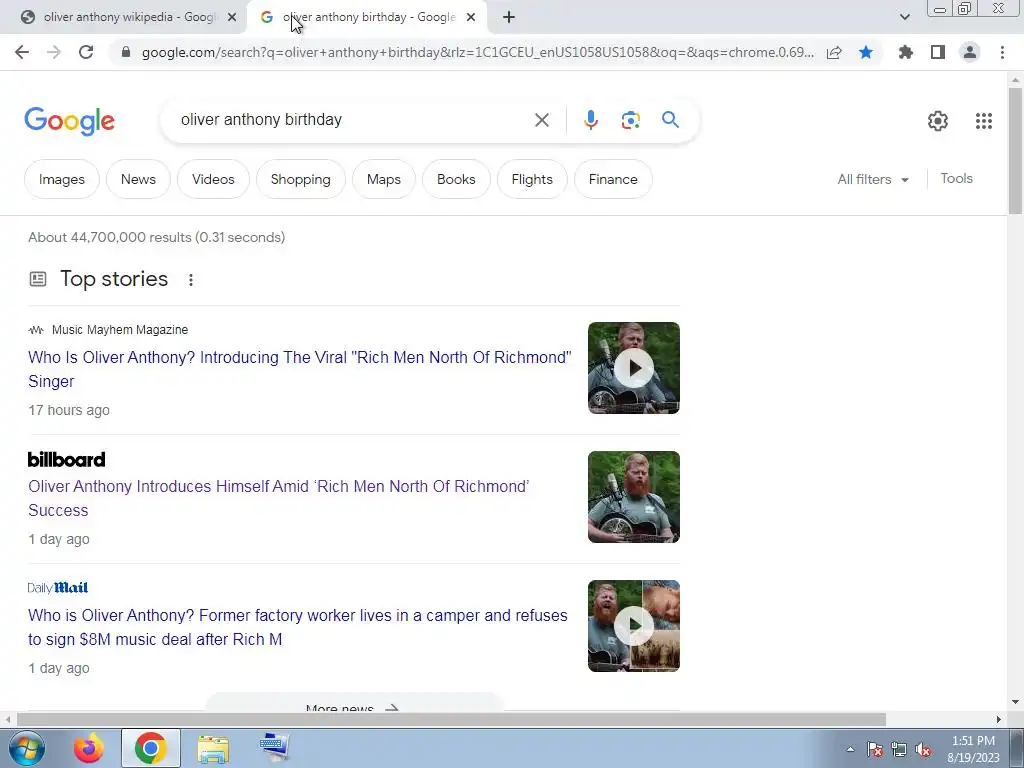Reload the current page
1024x768 pixels.
[86, 52]
